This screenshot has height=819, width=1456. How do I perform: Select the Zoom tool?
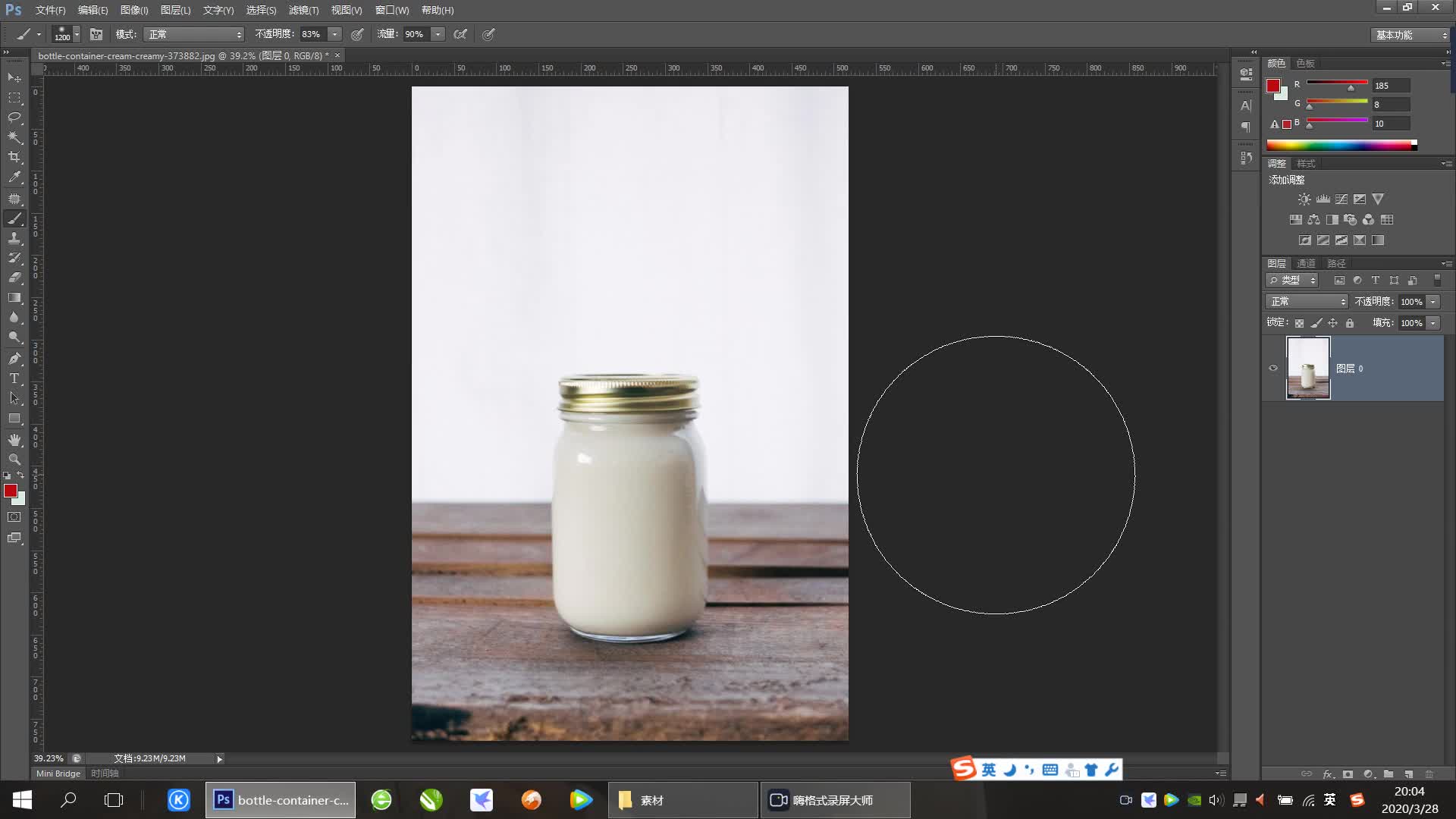tap(14, 460)
